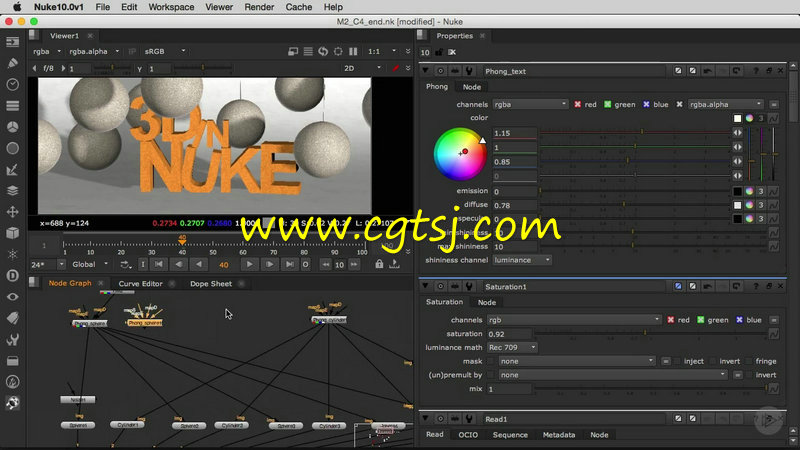Viewport: 800px width, 450px height.
Task: Open the Transform nodes move icon
Action: [13, 212]
